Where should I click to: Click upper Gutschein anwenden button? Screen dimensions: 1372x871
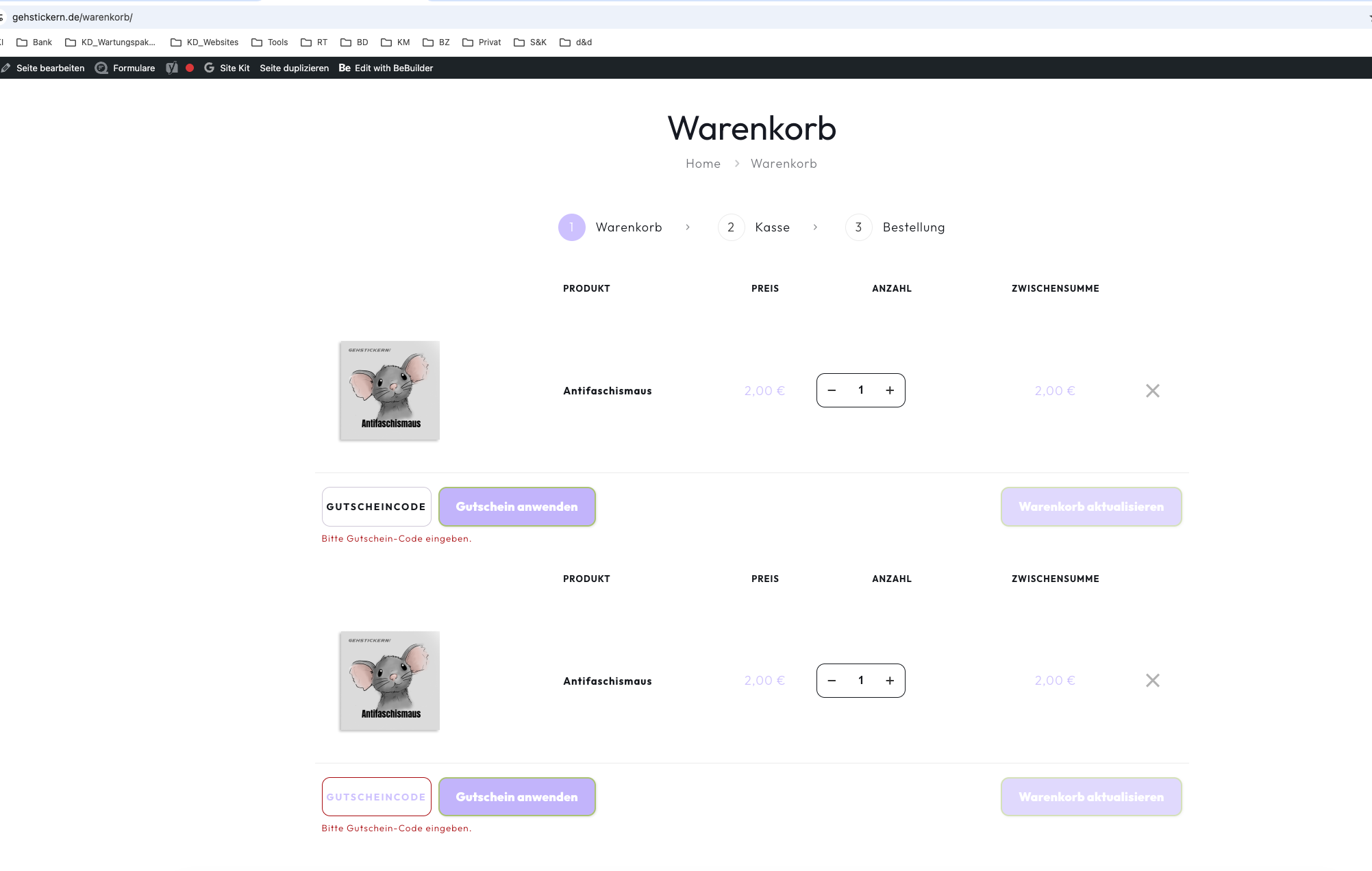tap(516, 507)
